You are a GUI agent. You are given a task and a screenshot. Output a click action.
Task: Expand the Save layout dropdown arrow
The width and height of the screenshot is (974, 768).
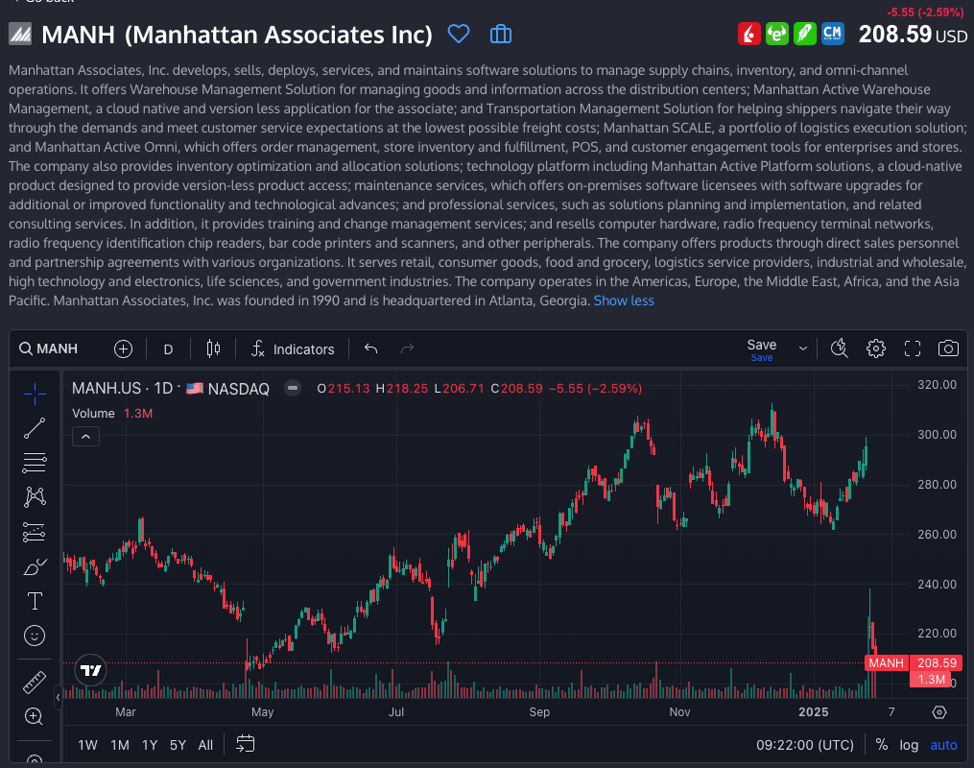pos(803,349)
